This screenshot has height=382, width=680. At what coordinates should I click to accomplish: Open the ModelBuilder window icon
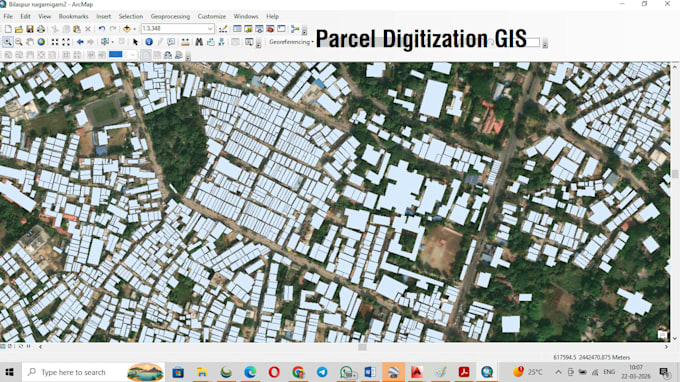[x=295, y=29]
